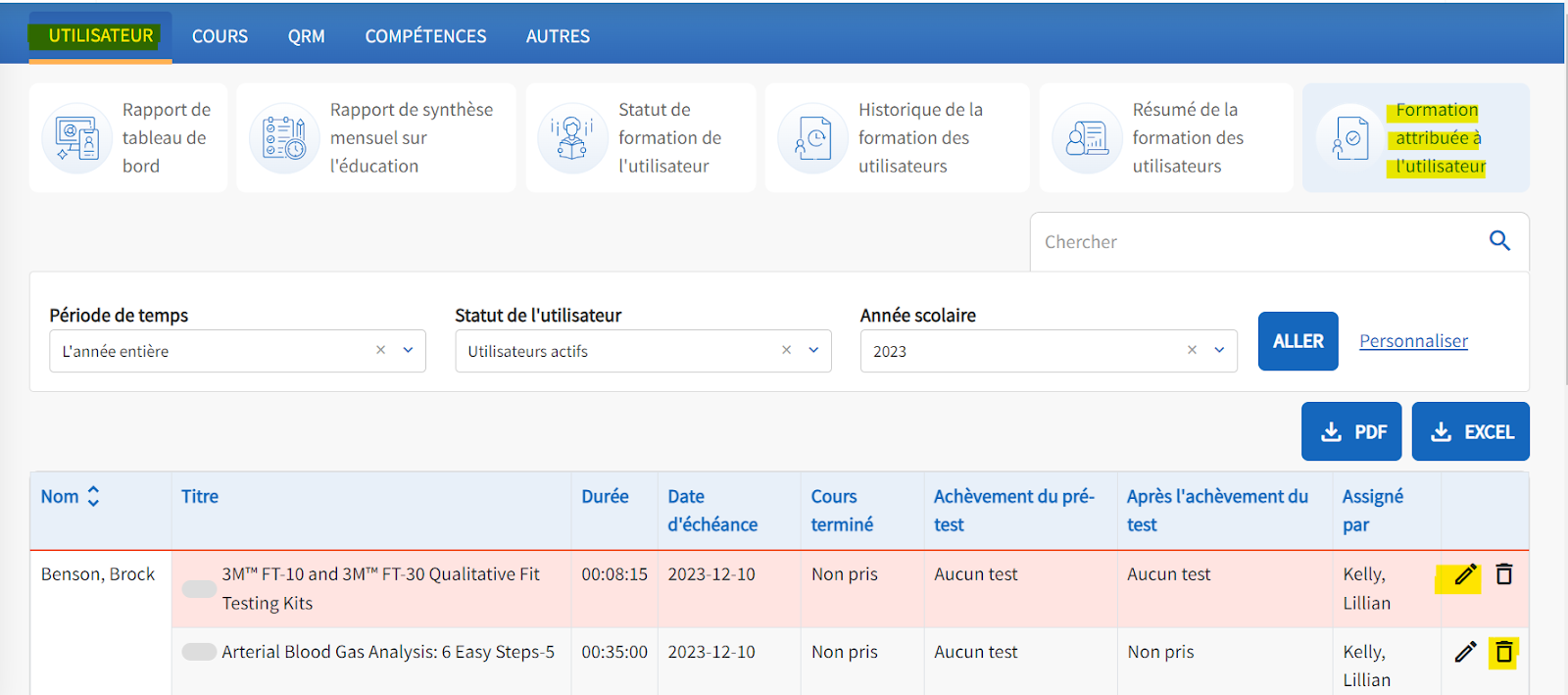Open the Rapport de tableau de bord icon

(x=77, y=138)
